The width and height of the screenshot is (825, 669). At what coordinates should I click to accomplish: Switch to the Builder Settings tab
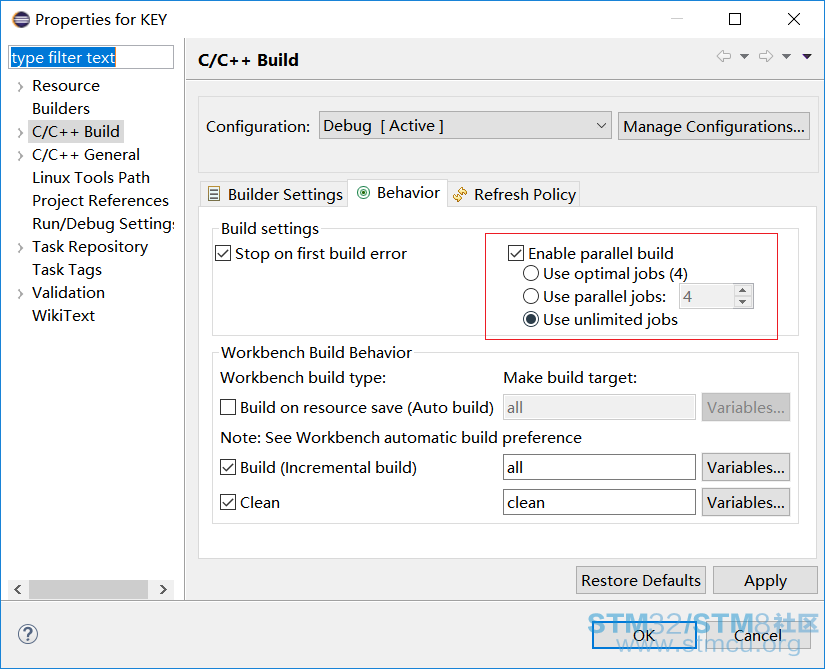pos(275,195)
